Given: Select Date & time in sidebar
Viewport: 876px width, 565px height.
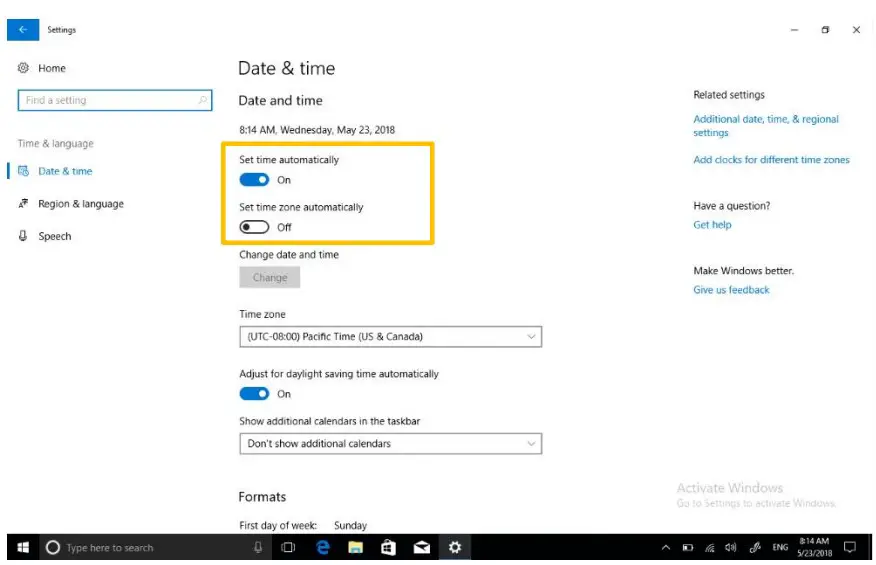Looking at the screenshot, I should click(x=65, y=171).
